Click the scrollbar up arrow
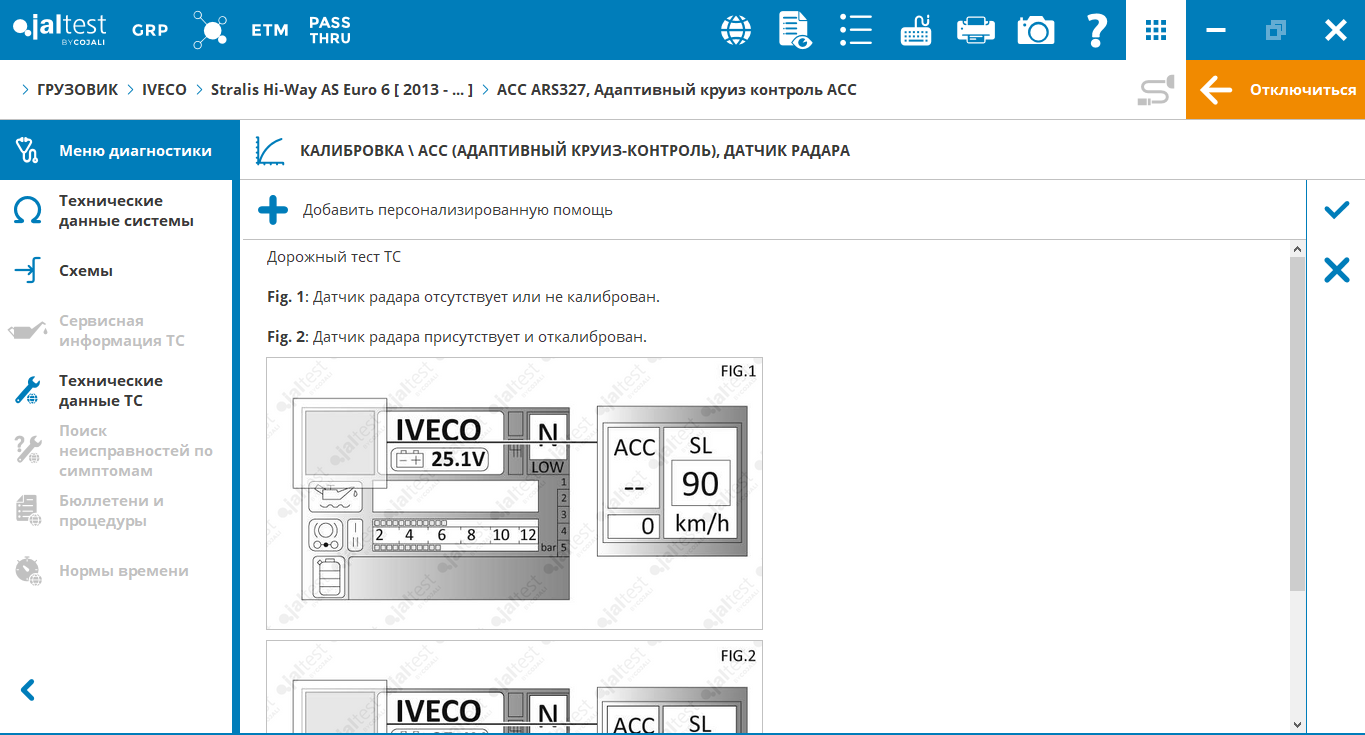Screen dimensions: 1365x735 coord(1297,248)
